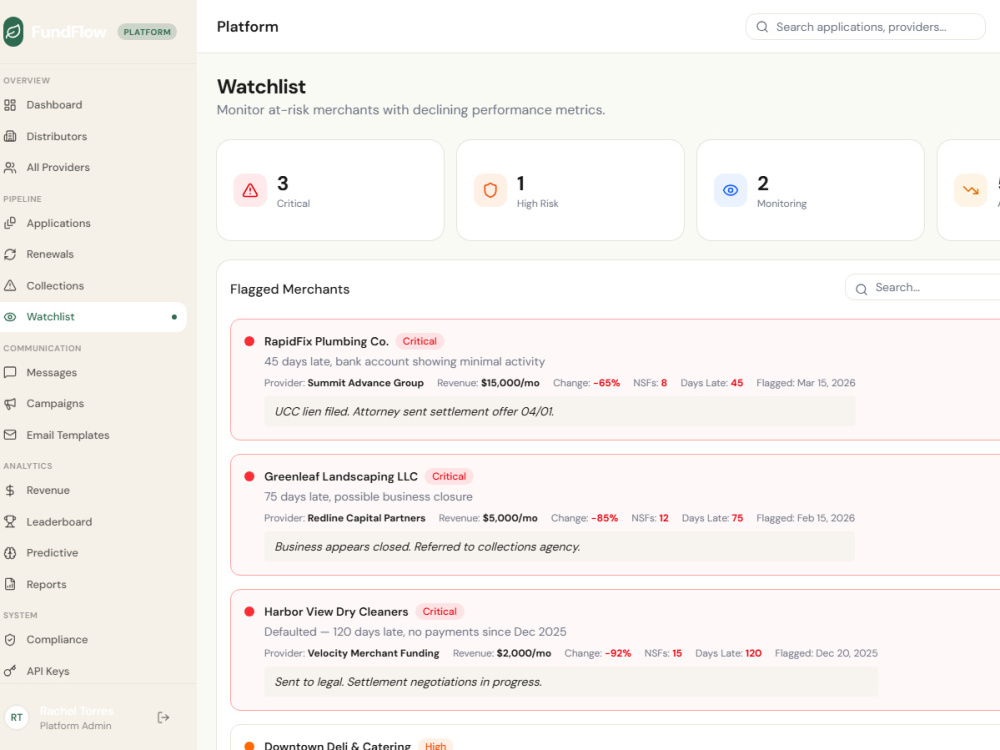The width and height of the screenshot is (1000, 750).
Task: Open Dashboard from the sidebar
Action: click(x=93, y=105)
